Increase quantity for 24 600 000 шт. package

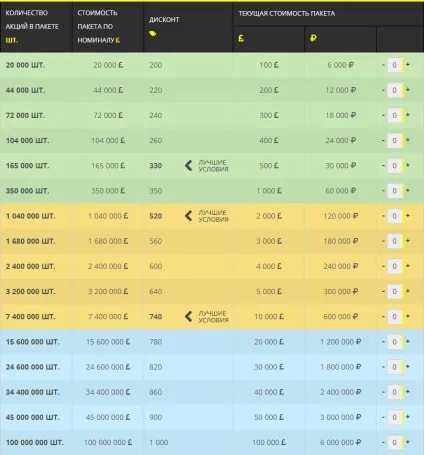coord(408,367)
